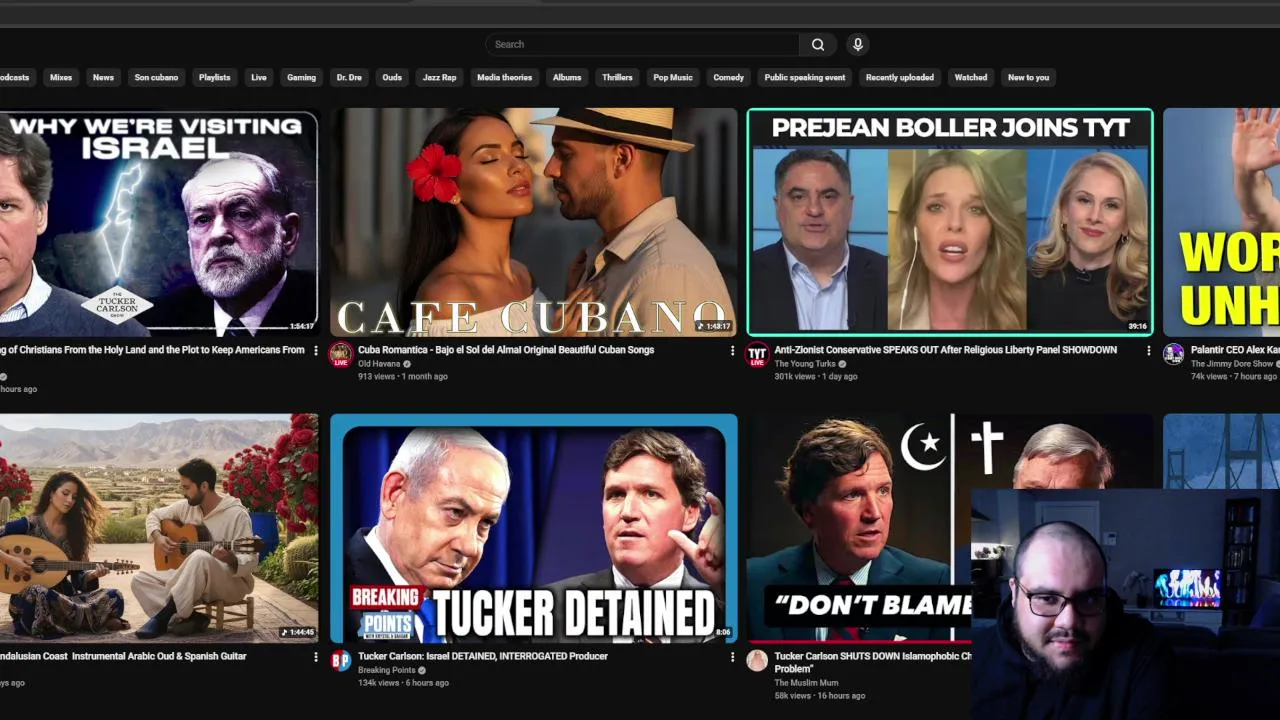Open the Cafe Cubano video thumbnail
Screen dimensions: 1280x720
[x=534, y=222]
